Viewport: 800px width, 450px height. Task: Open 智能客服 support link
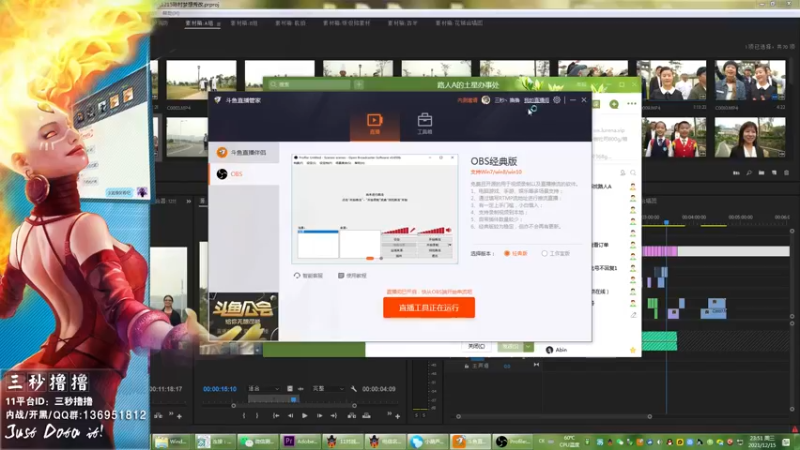309,276
